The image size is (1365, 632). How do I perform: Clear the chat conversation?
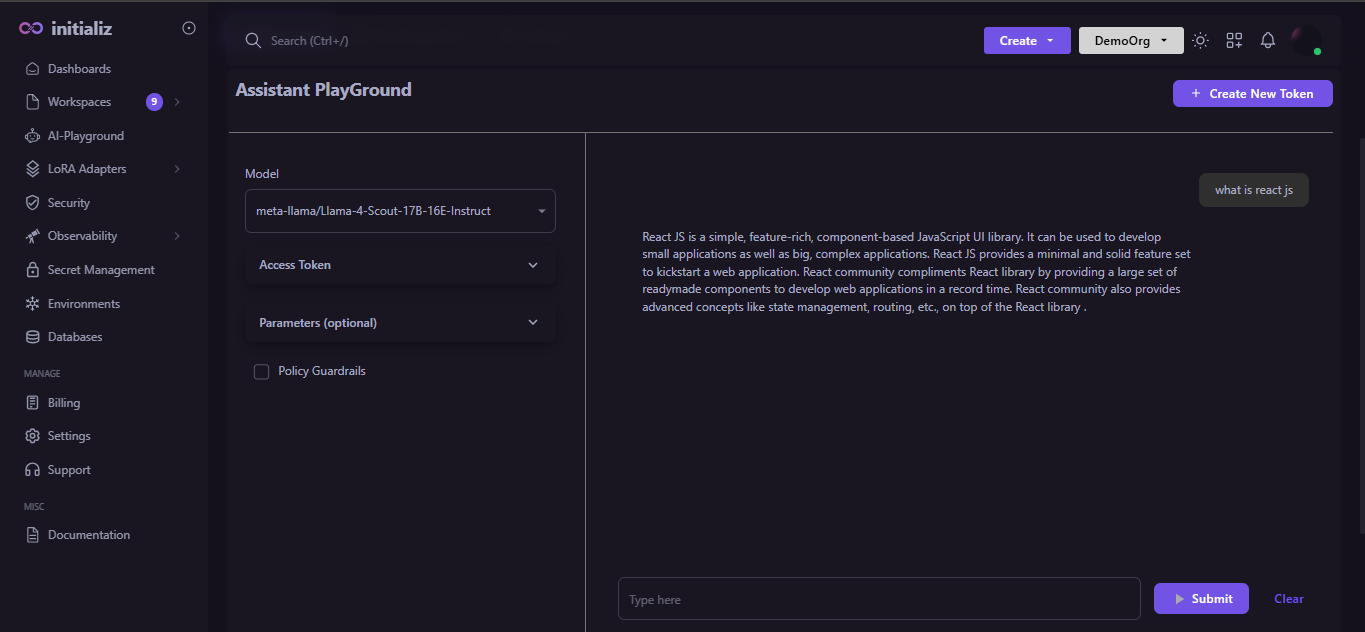pos(1288,599)
